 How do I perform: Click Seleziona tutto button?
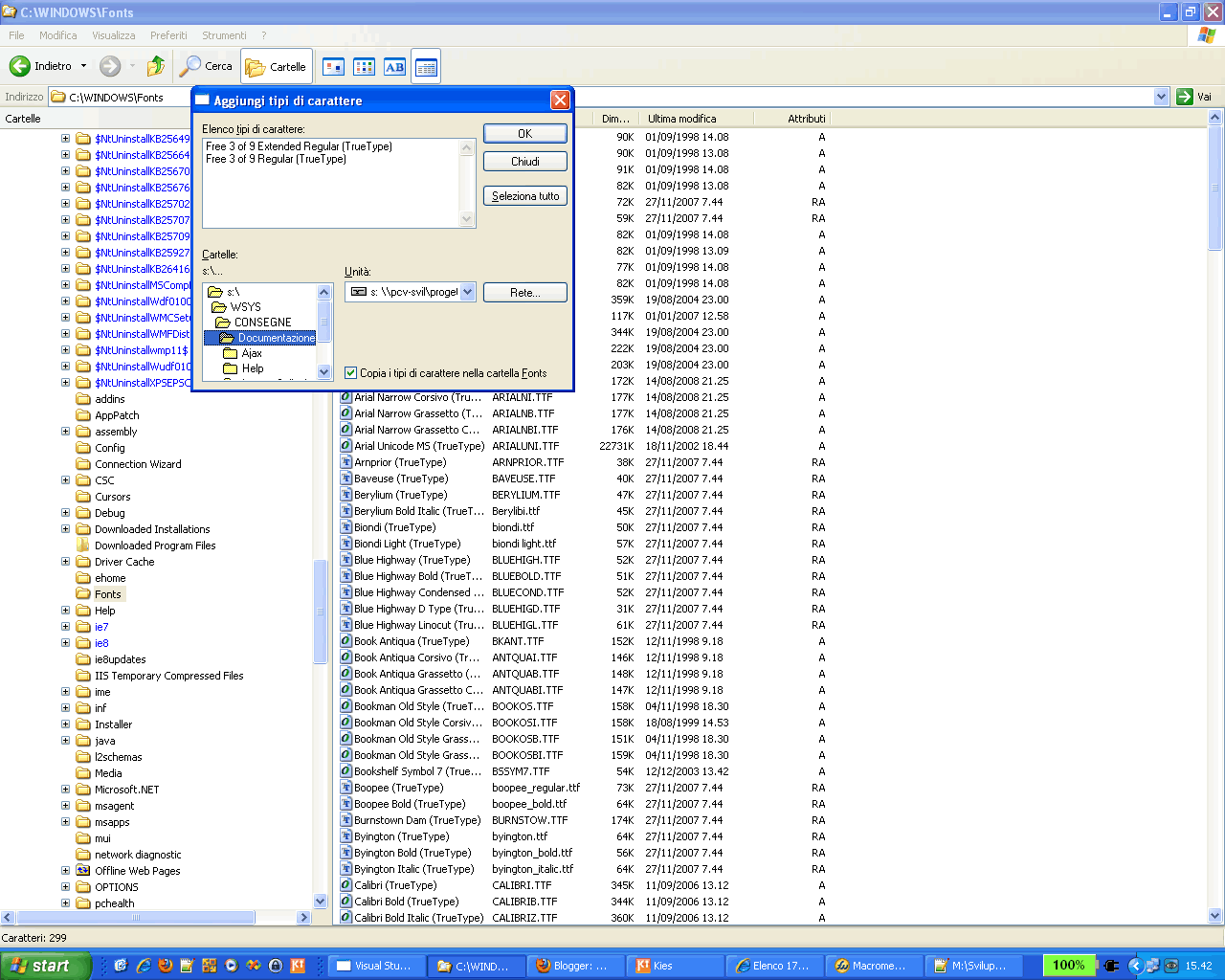(x=525, y=196)
